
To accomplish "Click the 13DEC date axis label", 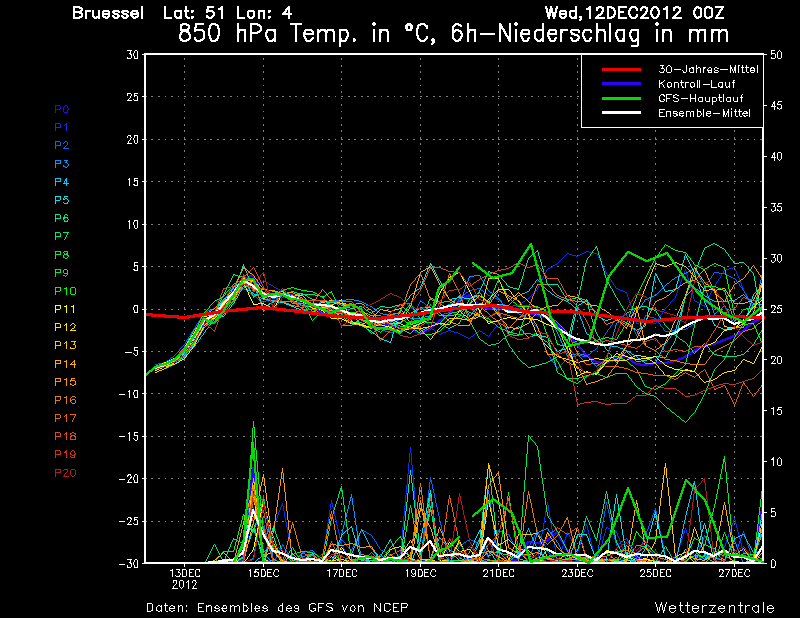I will click(185, 574).
